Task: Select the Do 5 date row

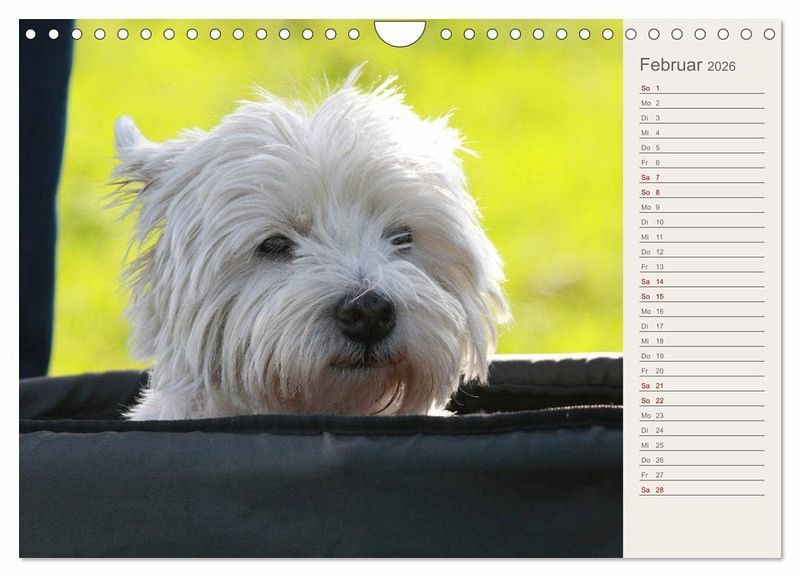Action: [702, 147]
